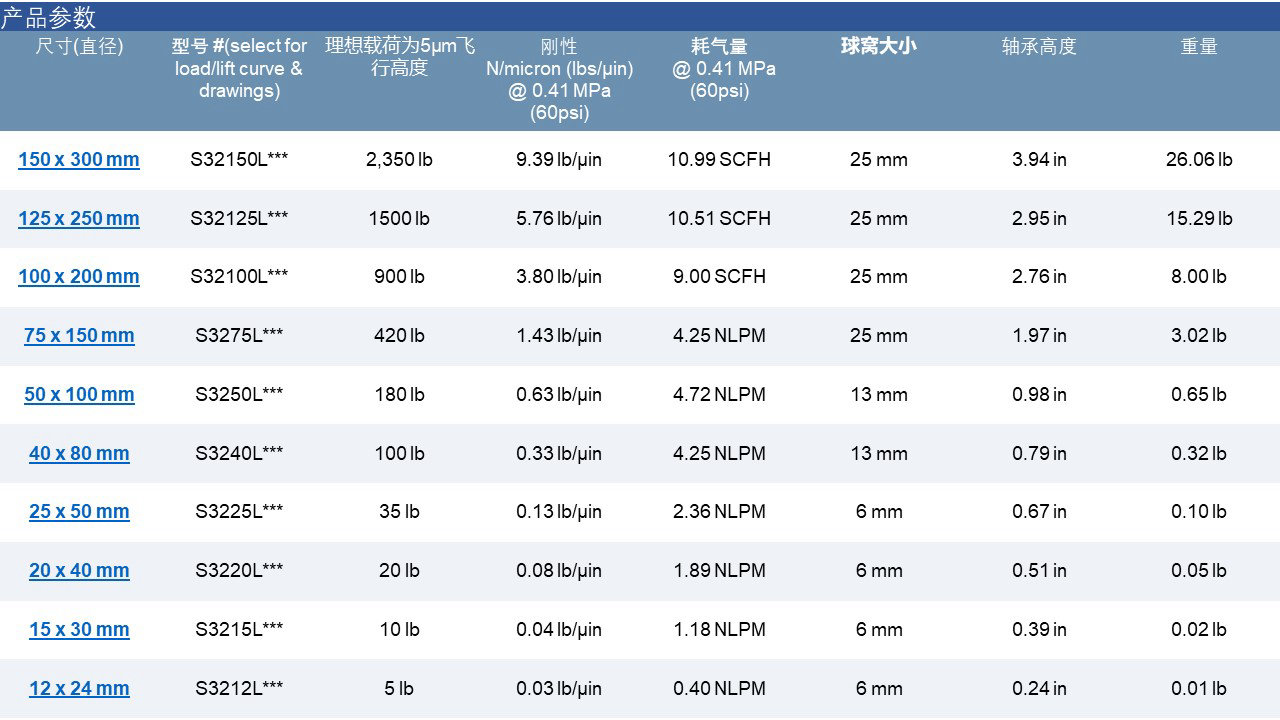The image size is (1280, 720).
Task: Select the 40 x 80 mm link
Action: [x=79, y=454]
